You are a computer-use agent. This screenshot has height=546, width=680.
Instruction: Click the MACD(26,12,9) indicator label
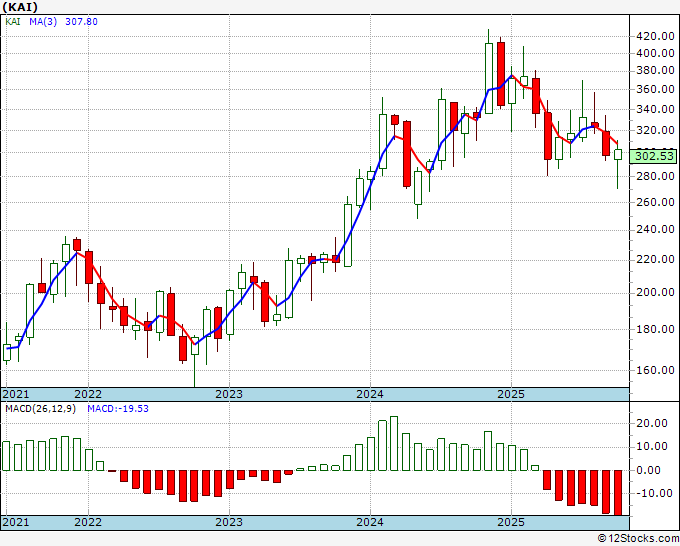(40, 409)
